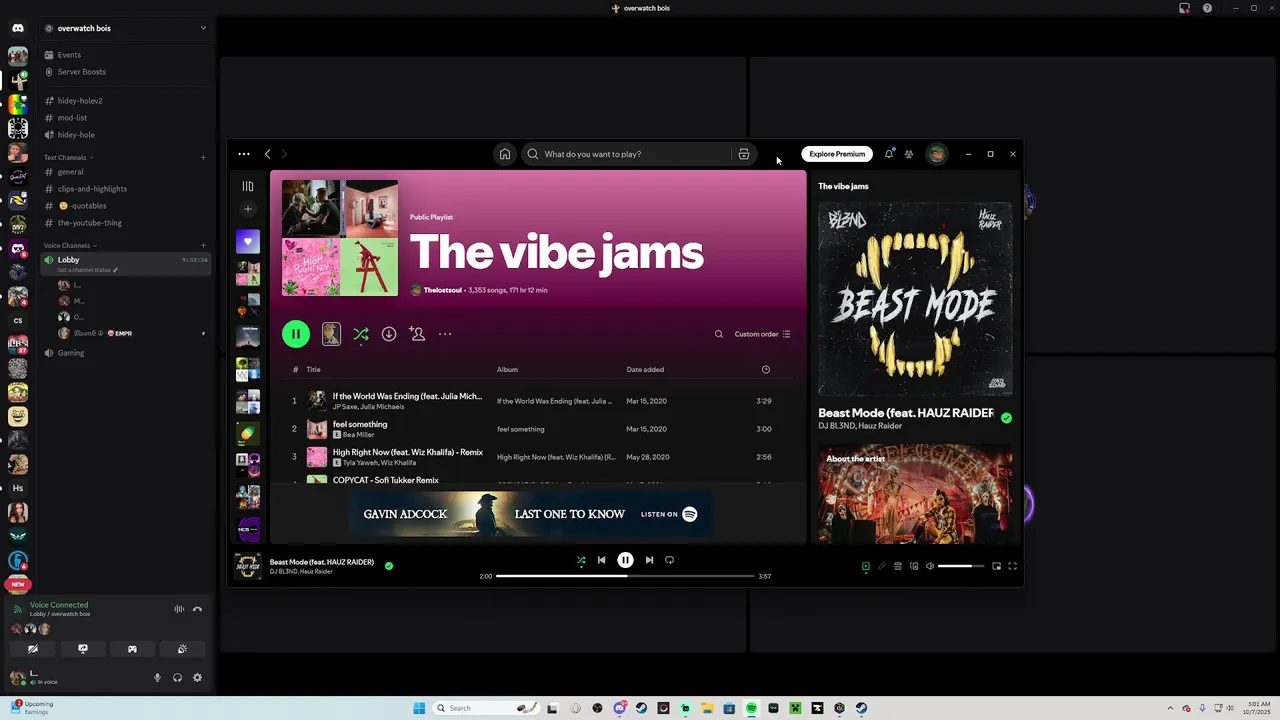Toggle Now Playing view panel
The image size is (1280, 720).
[x=866, y=566]
